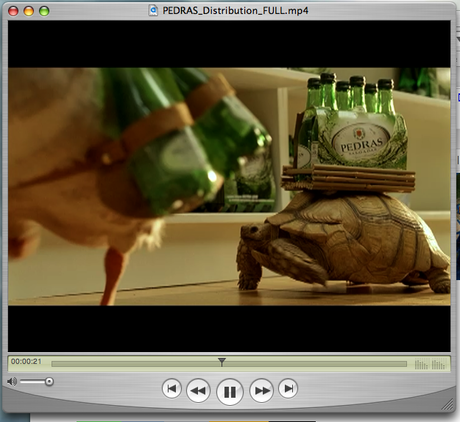This screenshot has height=422, width=460.
Task: Zoom the window with the green button
Action: [44, 11]
